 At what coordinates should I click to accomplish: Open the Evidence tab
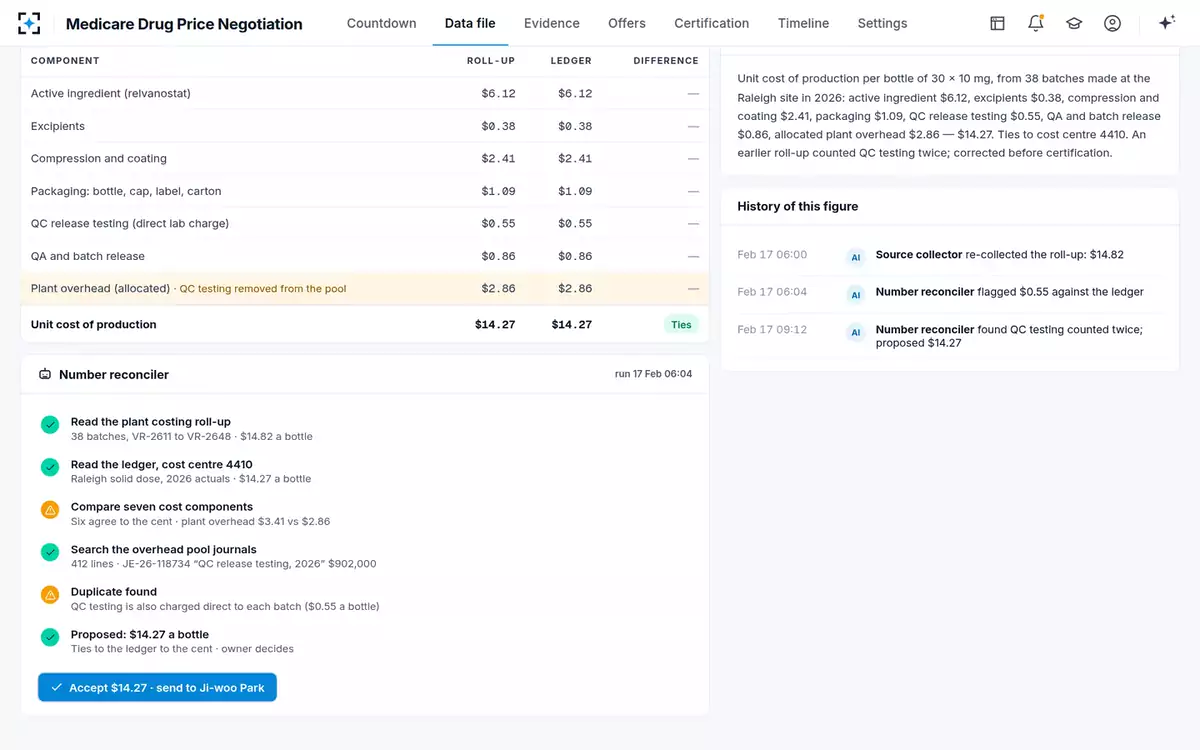tap(552, 23)
